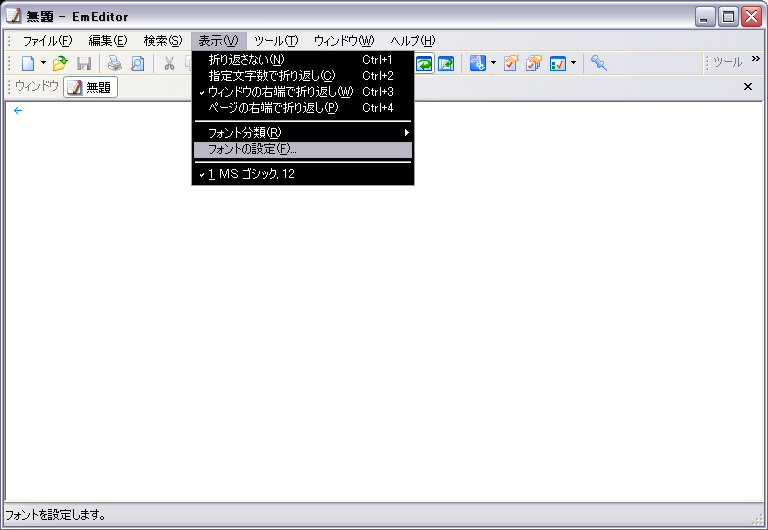Expand the フォント分類(R) submenu

pyautogui.click(x=303, y=133)
